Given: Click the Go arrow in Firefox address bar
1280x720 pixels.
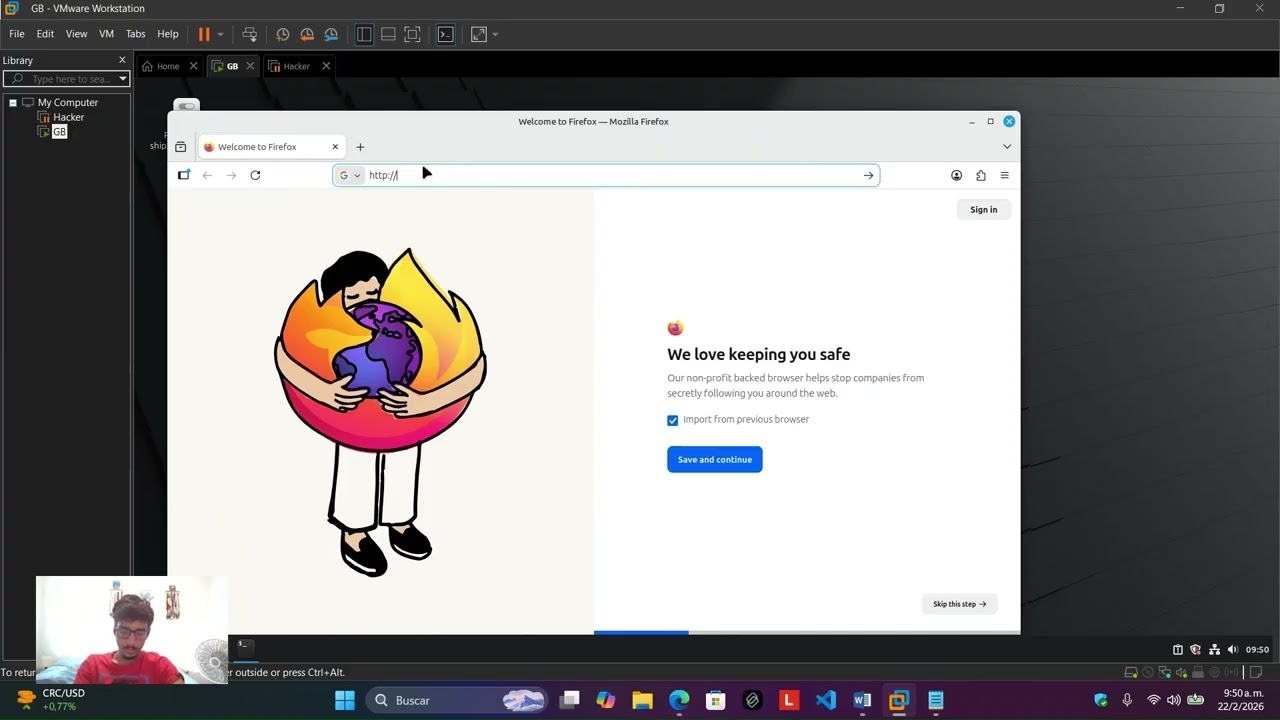Looking at the screenshot, I should click(868, 175).
